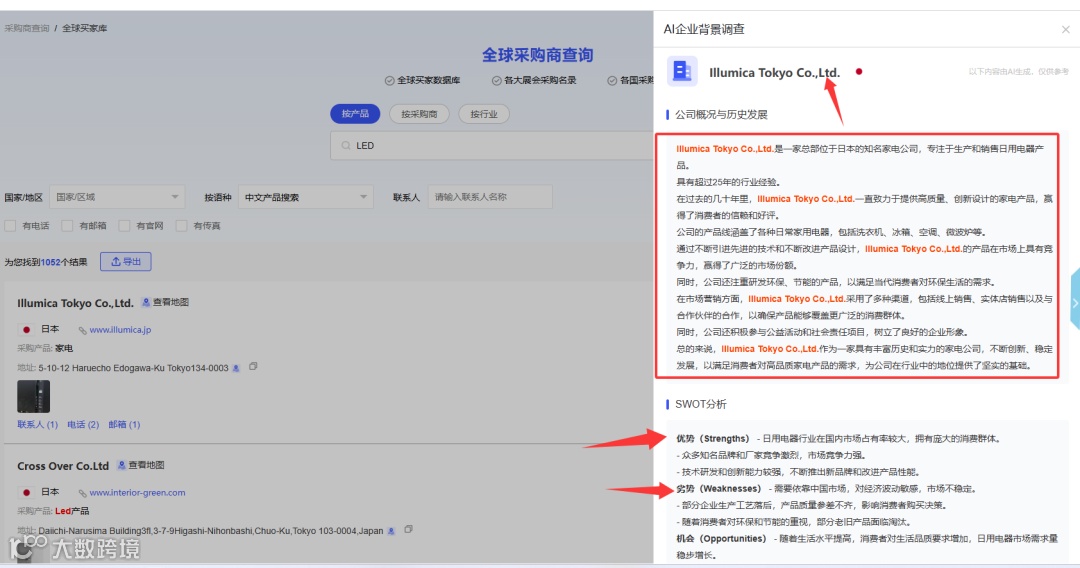This screenshot has width=1080, height=568.
Task: Close the AI企业背景调查 panel
Action: point(1065,30)
